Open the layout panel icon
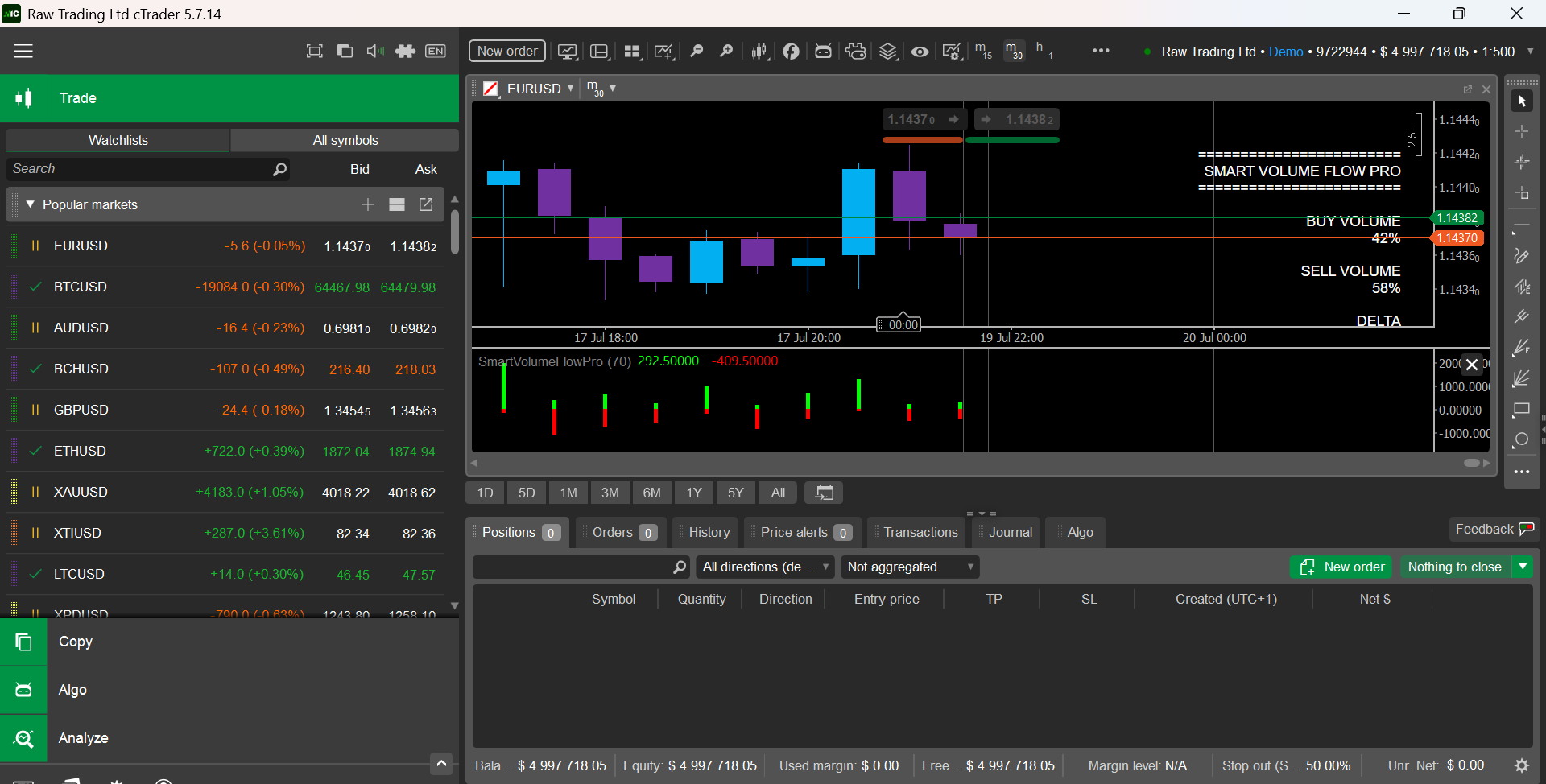 pyautogui.click(x=600, y=52)
